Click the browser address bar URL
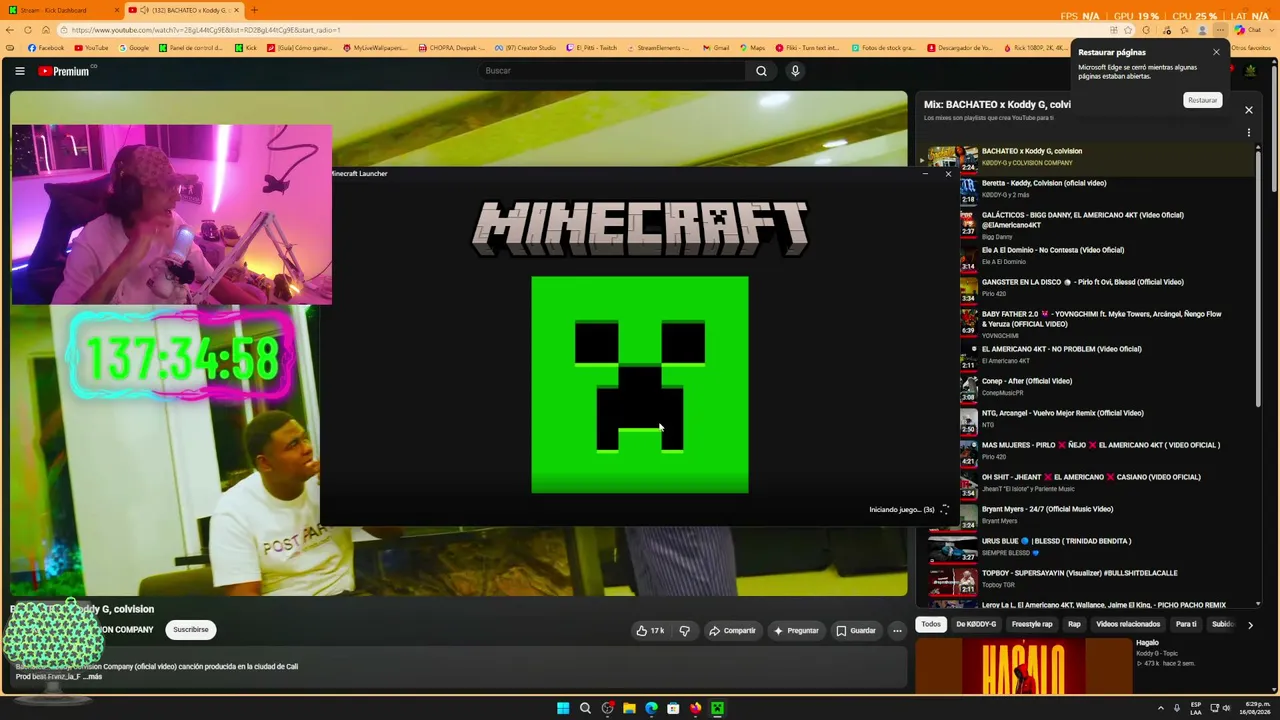1280x720 pixels. [x=206, y=30]
